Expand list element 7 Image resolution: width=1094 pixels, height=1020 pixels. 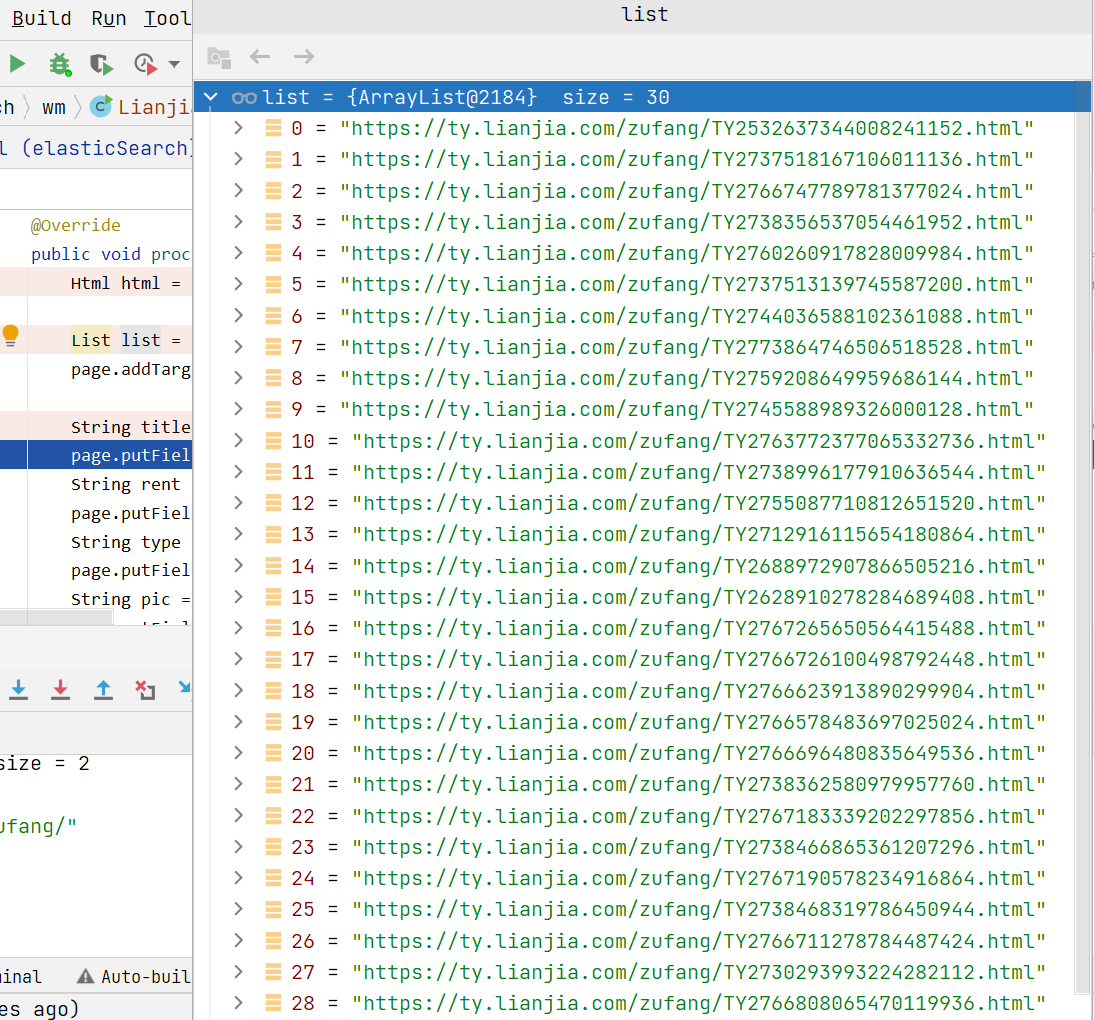[x=239, y=347]
